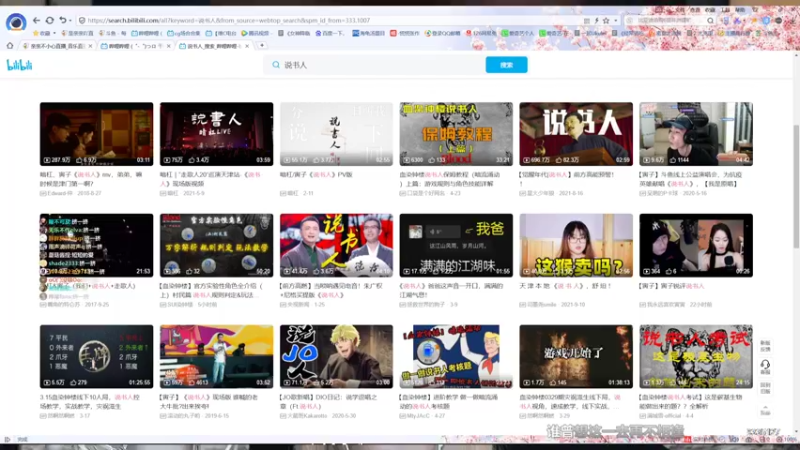
Task: Open the two-hosts 说书人 thumbnail
Action: point(336,245)
